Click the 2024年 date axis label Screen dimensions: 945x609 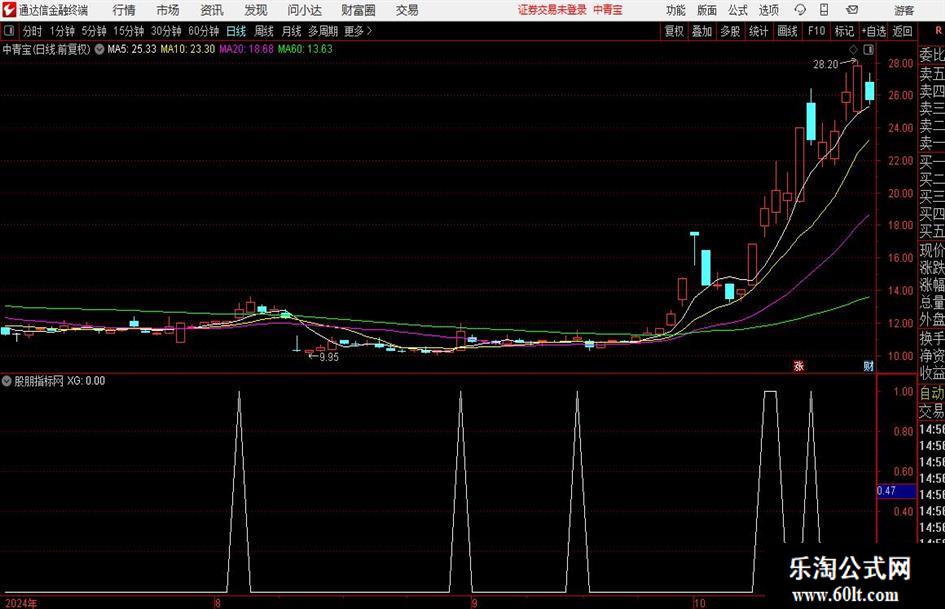20,603
